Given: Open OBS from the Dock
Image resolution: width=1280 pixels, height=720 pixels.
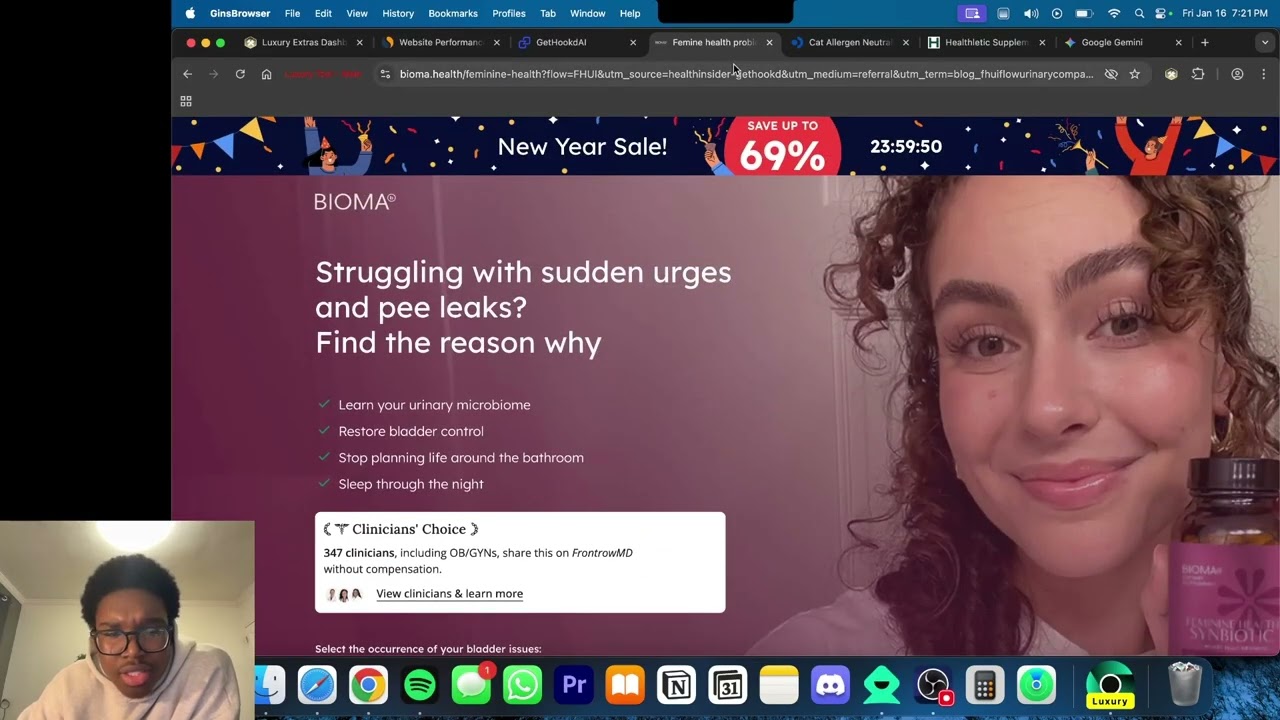Looking at the screenshot, I should pos(933,686).
